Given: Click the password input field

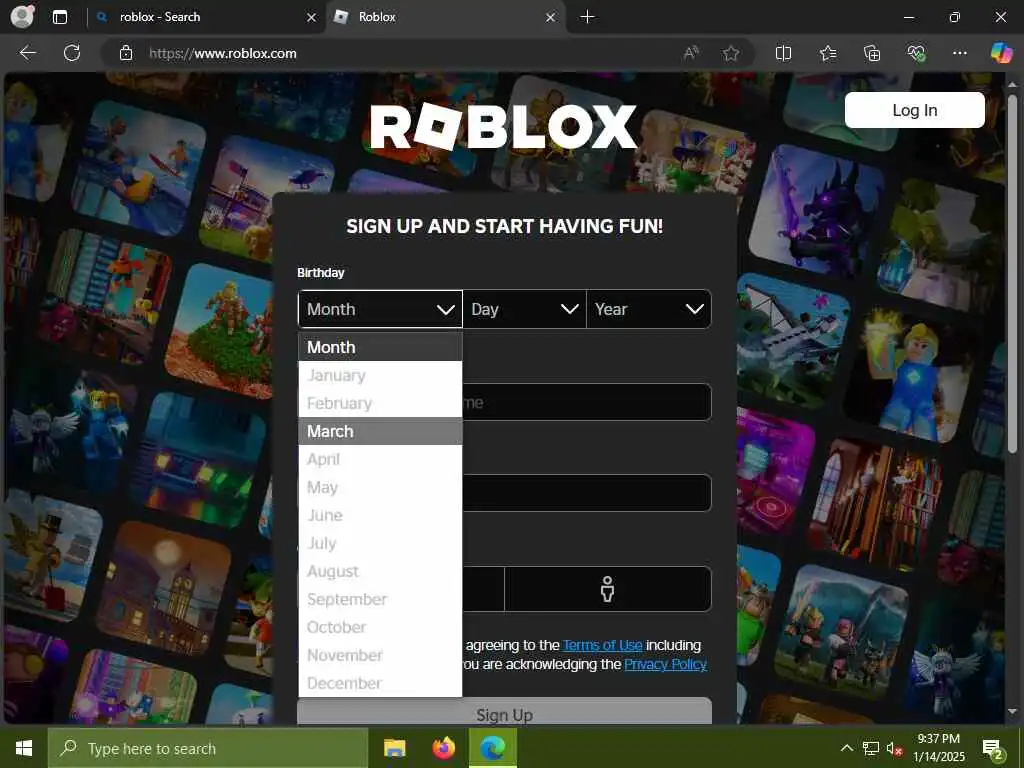Looking at the screenshot, I should coord(586,493).
